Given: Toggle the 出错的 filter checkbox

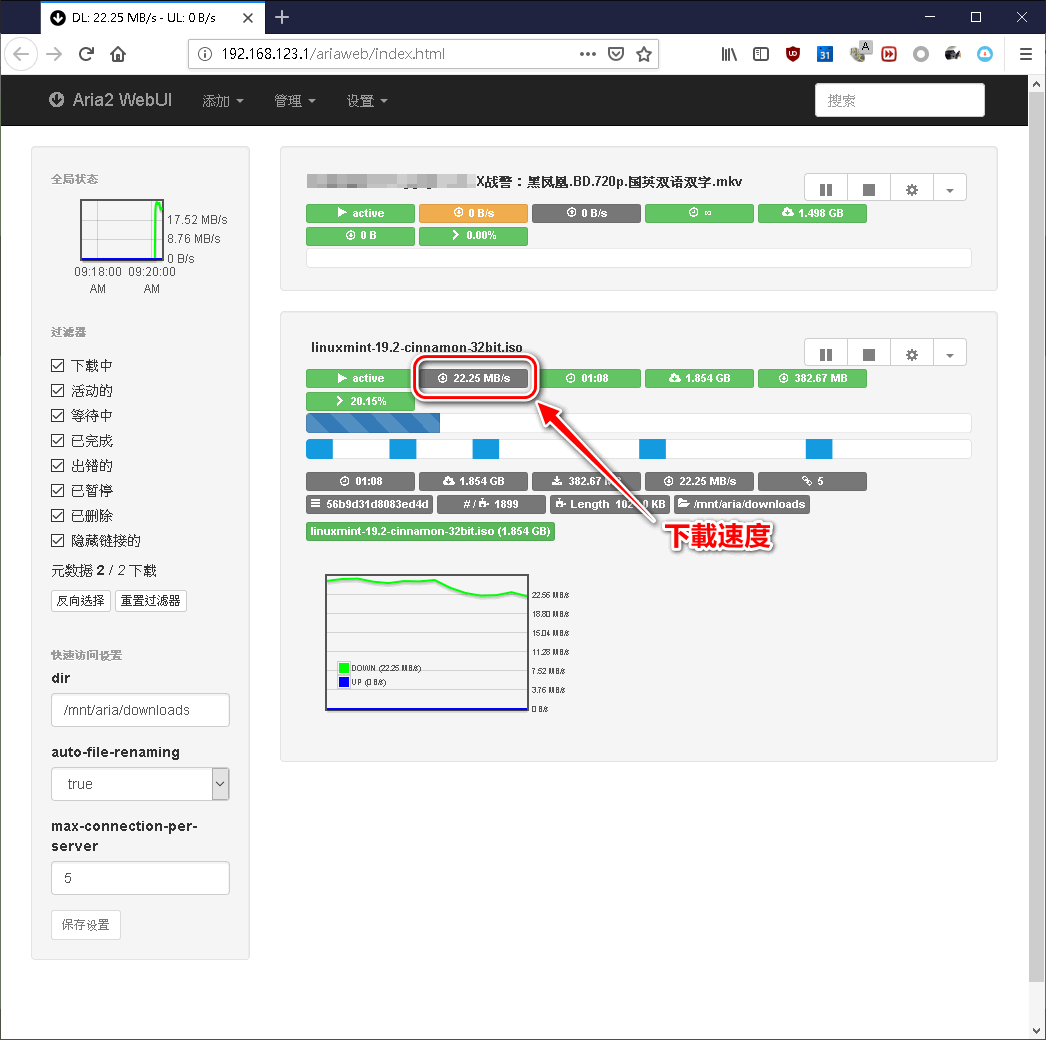Looking at the screenshot, I should (57, 466).
